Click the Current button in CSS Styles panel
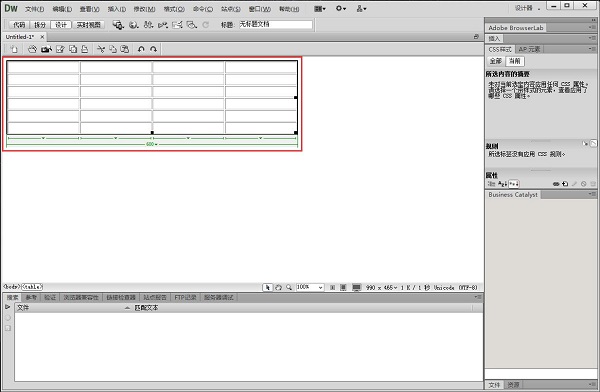Screen dimensions: 600x392 point(515,61)
